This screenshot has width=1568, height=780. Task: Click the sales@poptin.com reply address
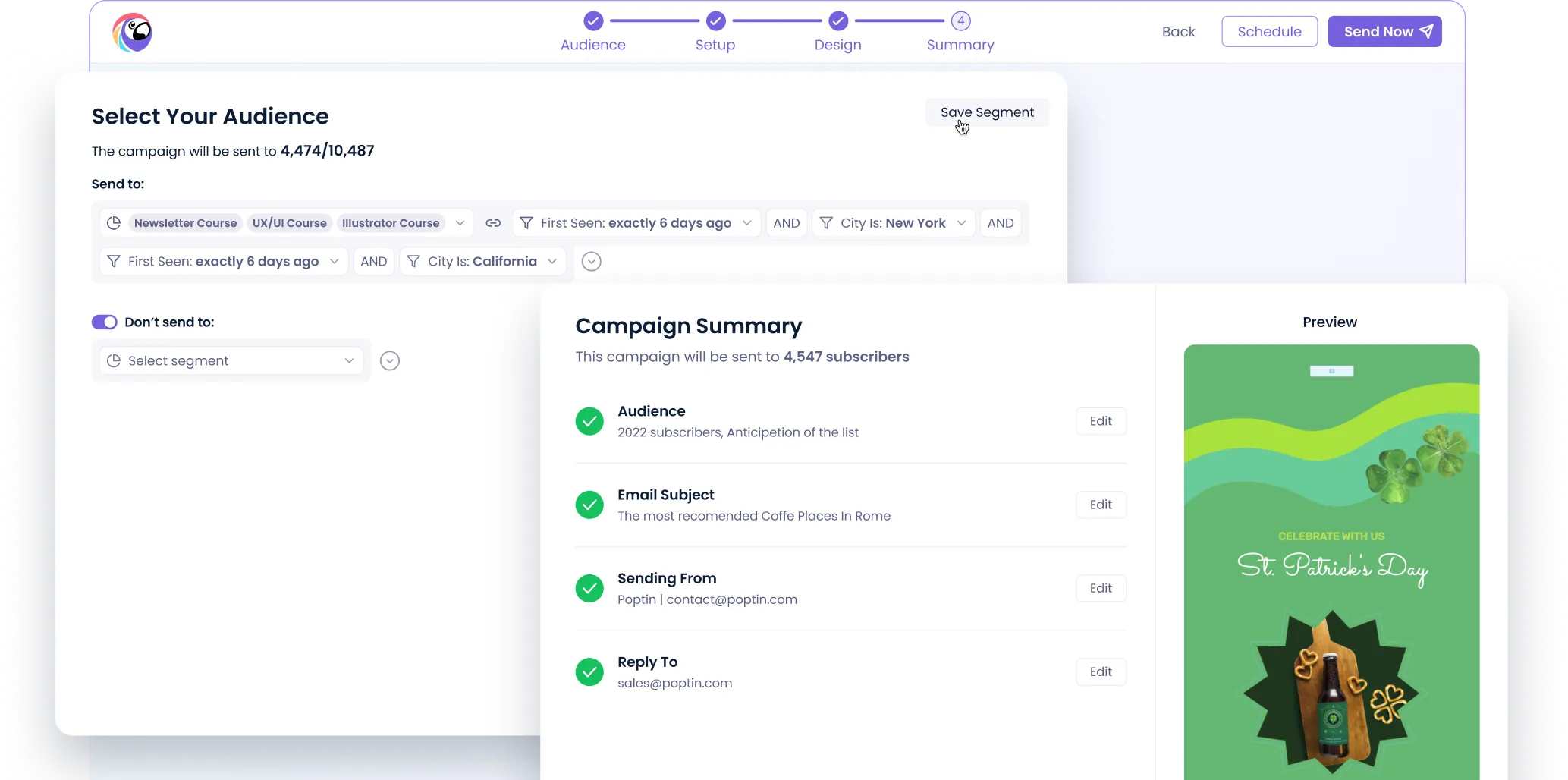(675, 683)
